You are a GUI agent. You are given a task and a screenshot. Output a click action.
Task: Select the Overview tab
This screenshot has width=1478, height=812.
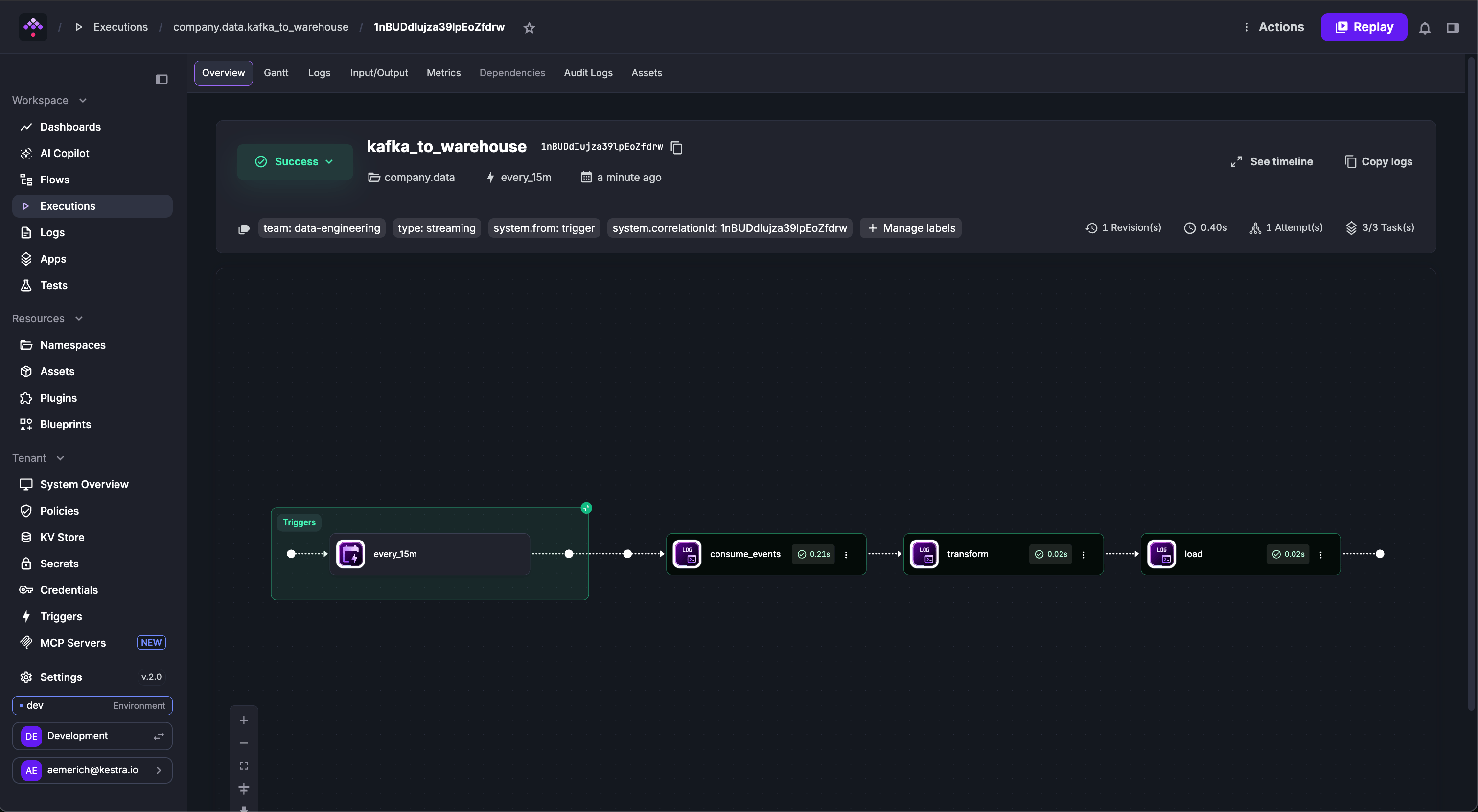(223, 73)
